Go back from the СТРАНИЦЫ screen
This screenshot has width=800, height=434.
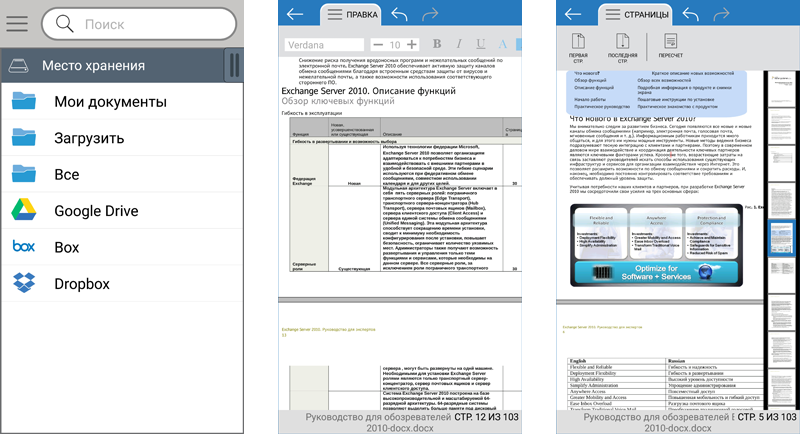pos(573,14)
